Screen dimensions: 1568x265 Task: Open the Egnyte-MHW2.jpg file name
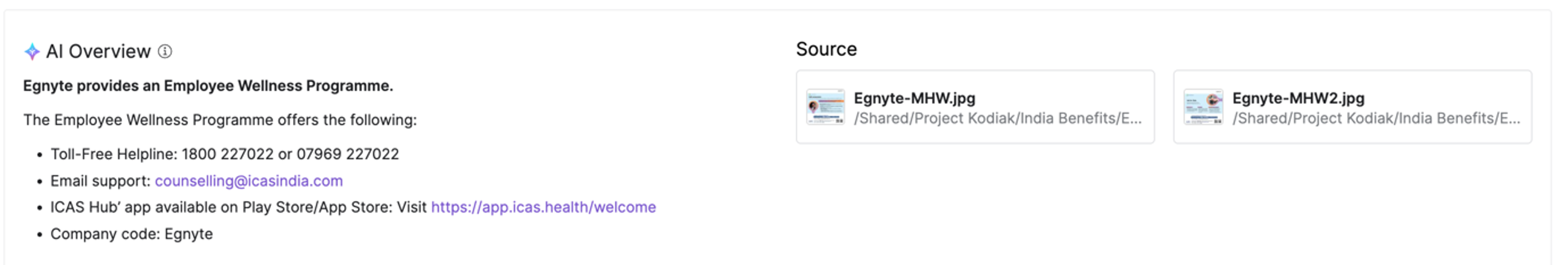point(1297,98)
